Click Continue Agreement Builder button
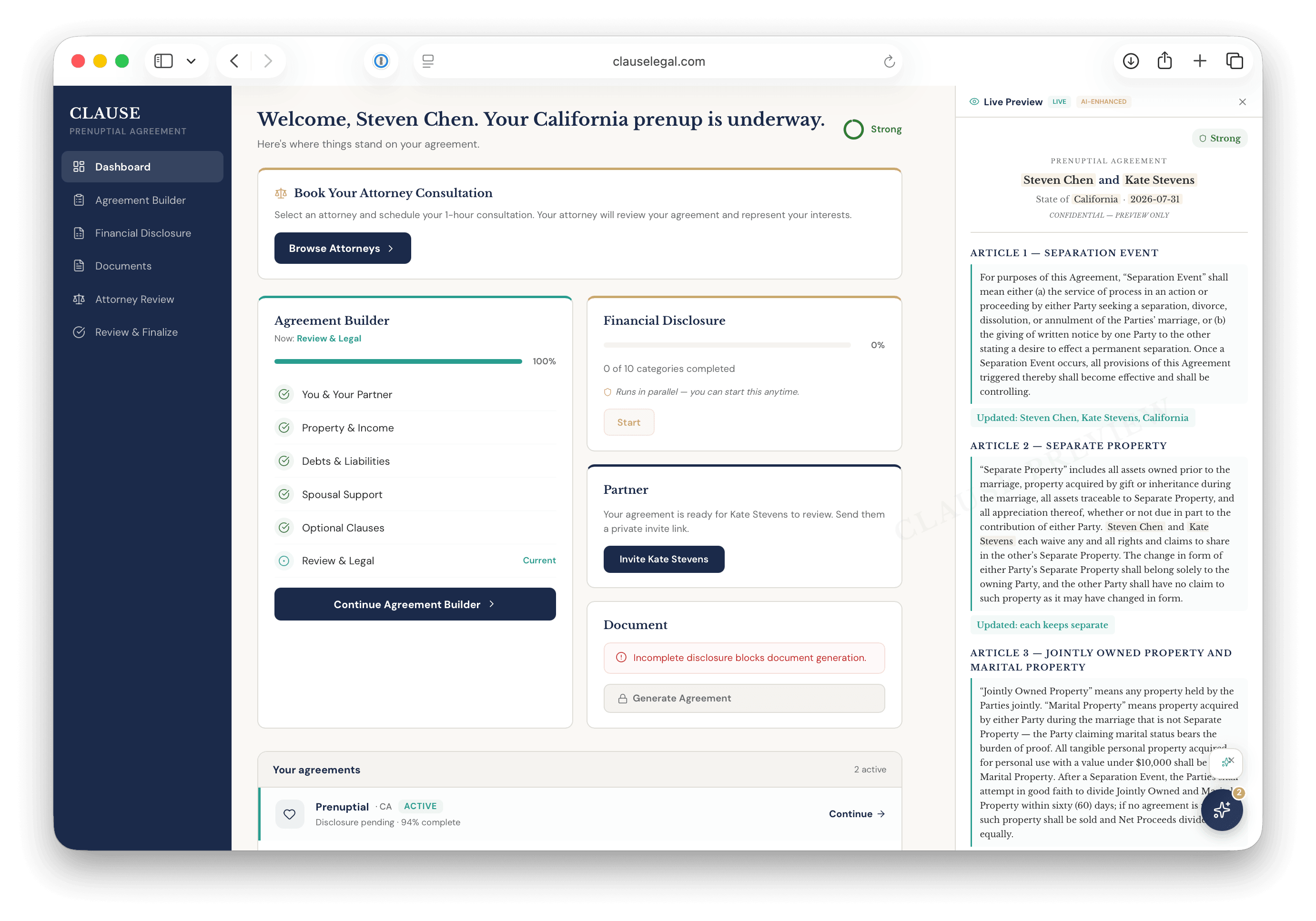This screenshot has height=921, width=1316. pos(415,604)
